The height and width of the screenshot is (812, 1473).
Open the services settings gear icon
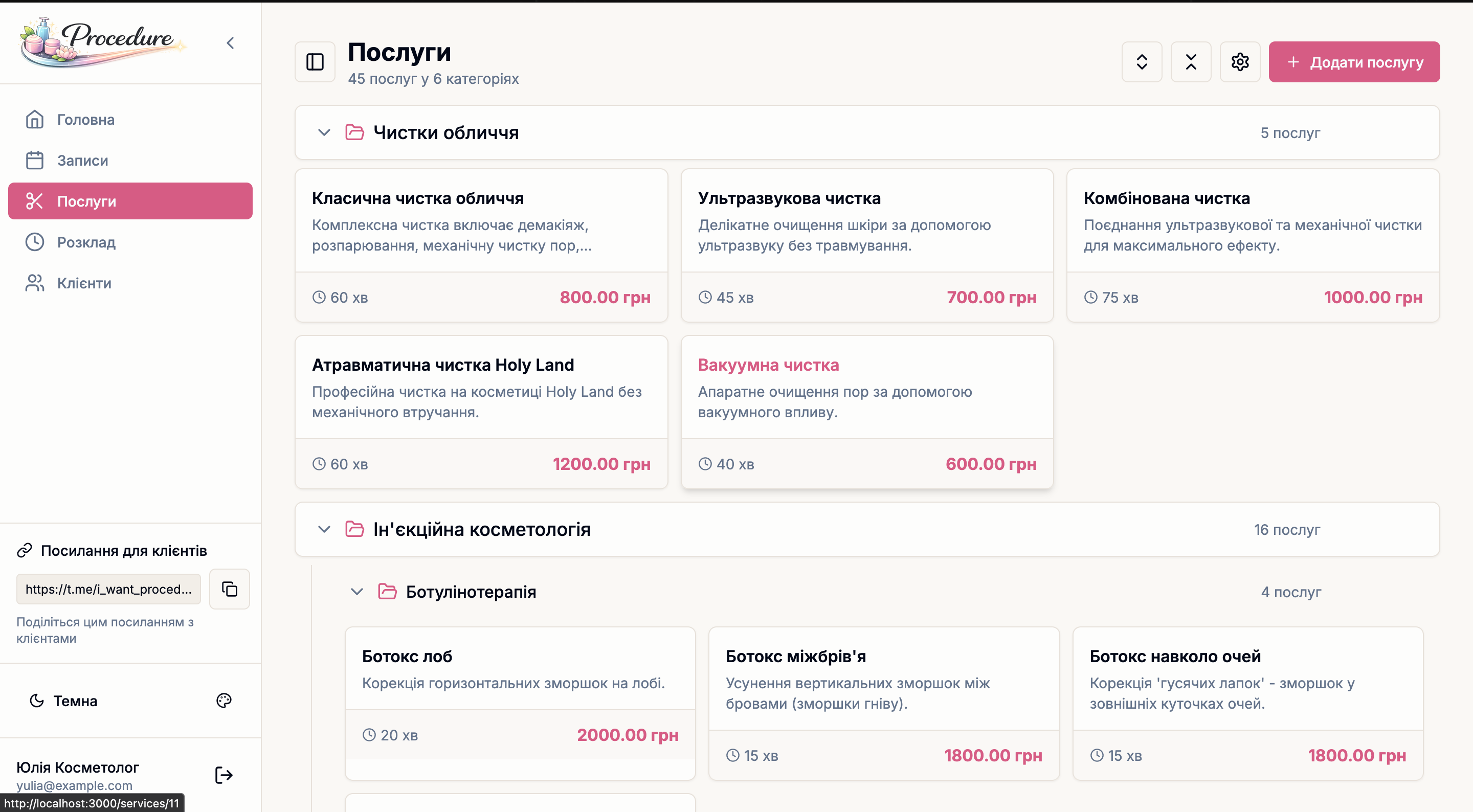pos(1240,61)
